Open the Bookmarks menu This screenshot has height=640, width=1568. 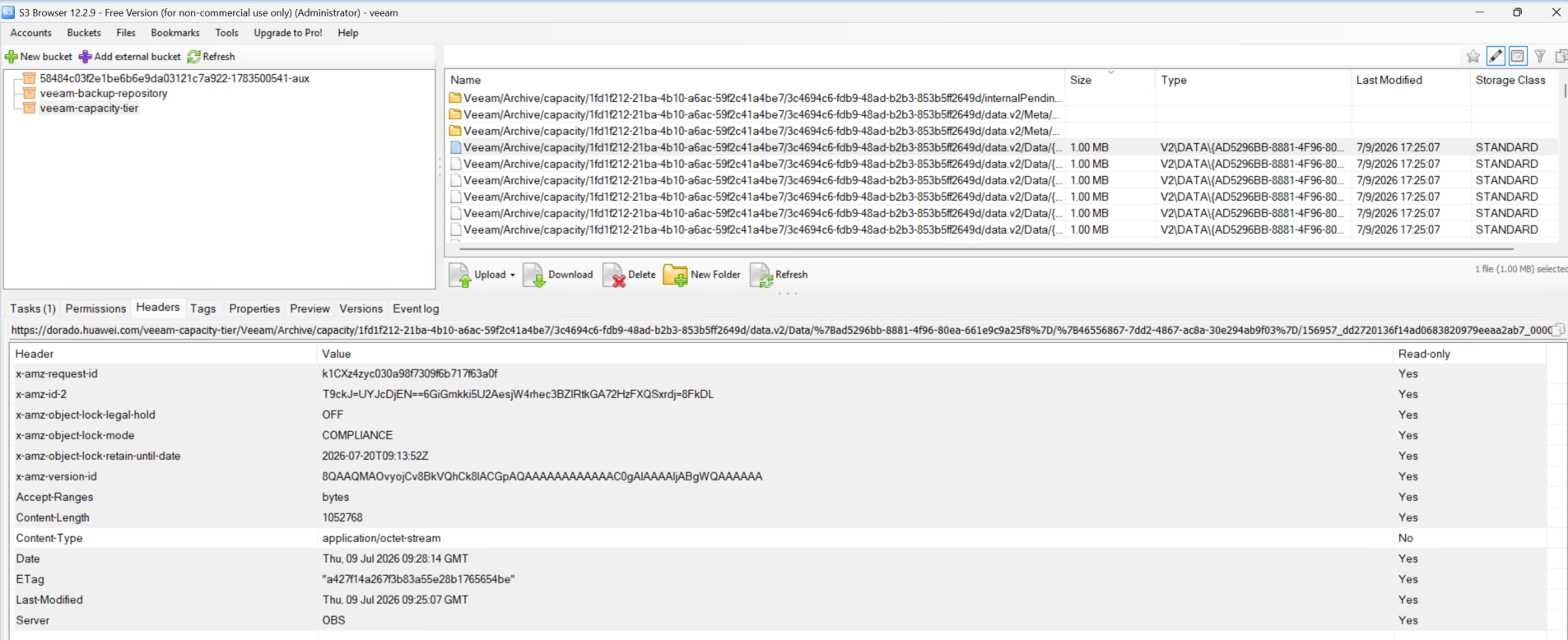click(x=175, y=33)
